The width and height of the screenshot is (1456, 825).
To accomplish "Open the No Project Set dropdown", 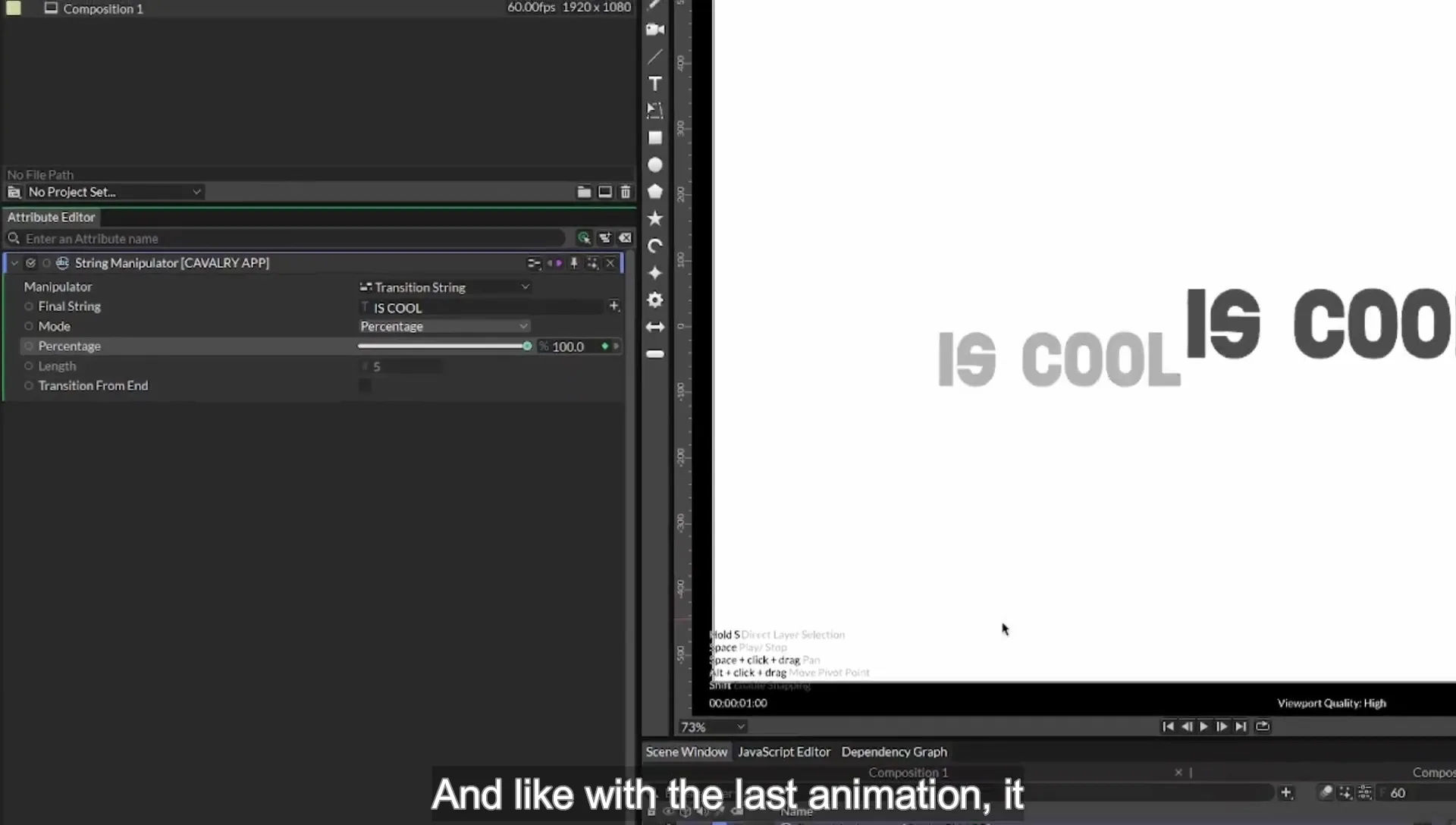I will tap(114, 192).
